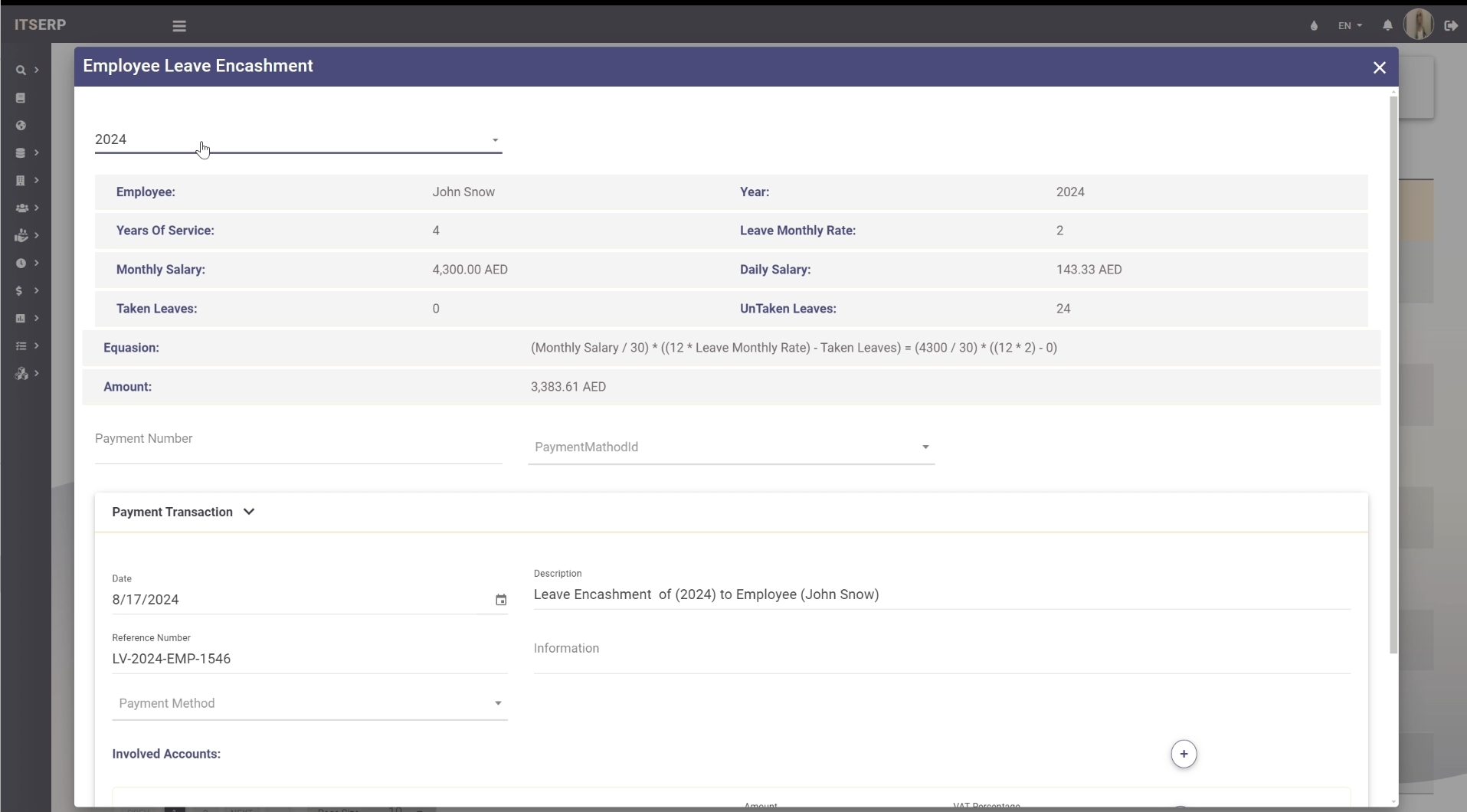Click the clock icon in sidebar
The image size is (1467, 812).
[x=21, y=264]
